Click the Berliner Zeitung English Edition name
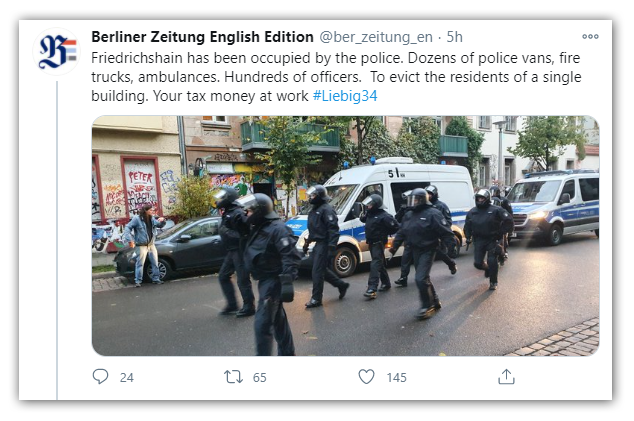 coord(202,37)
